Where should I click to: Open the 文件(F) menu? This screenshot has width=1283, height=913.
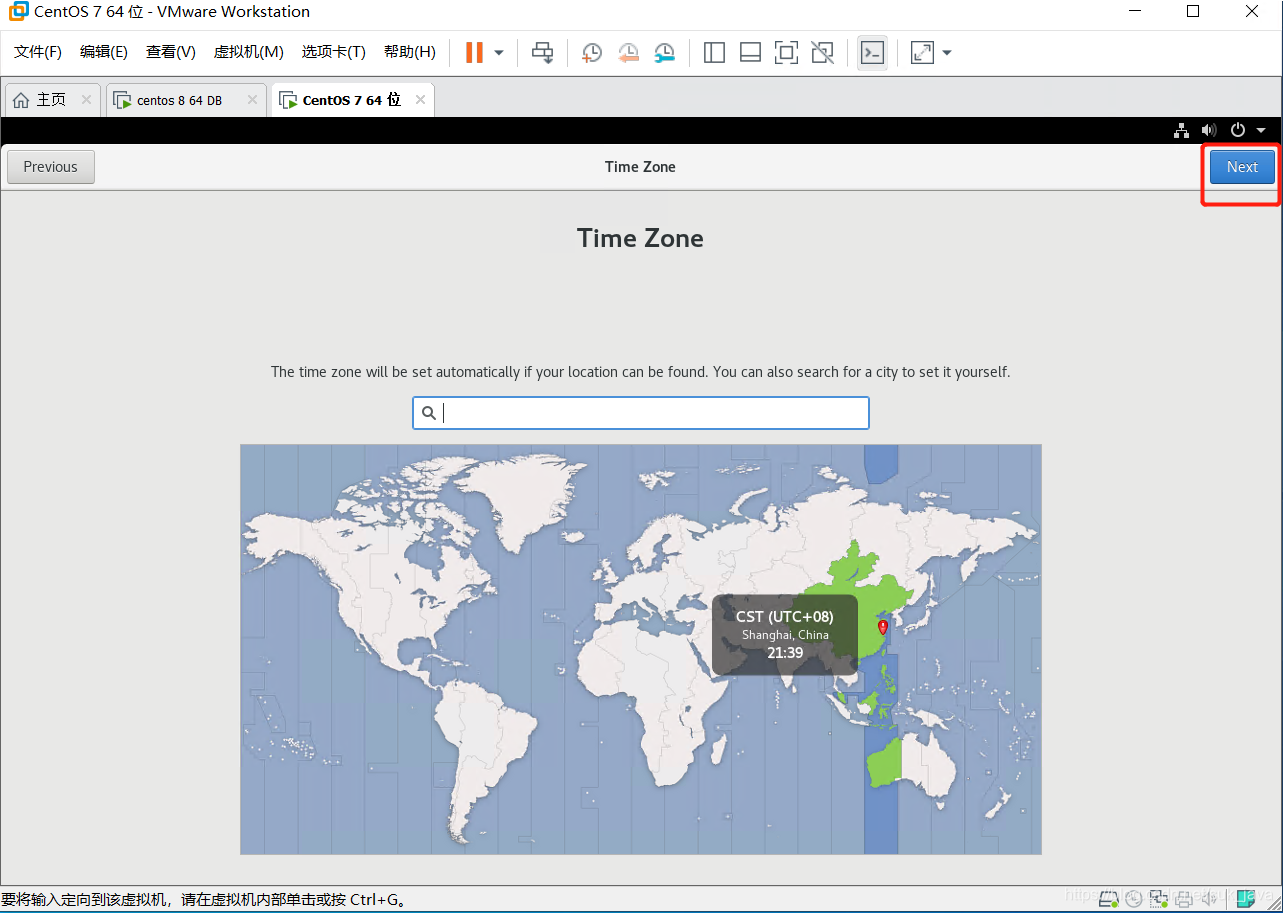point(38,52)
